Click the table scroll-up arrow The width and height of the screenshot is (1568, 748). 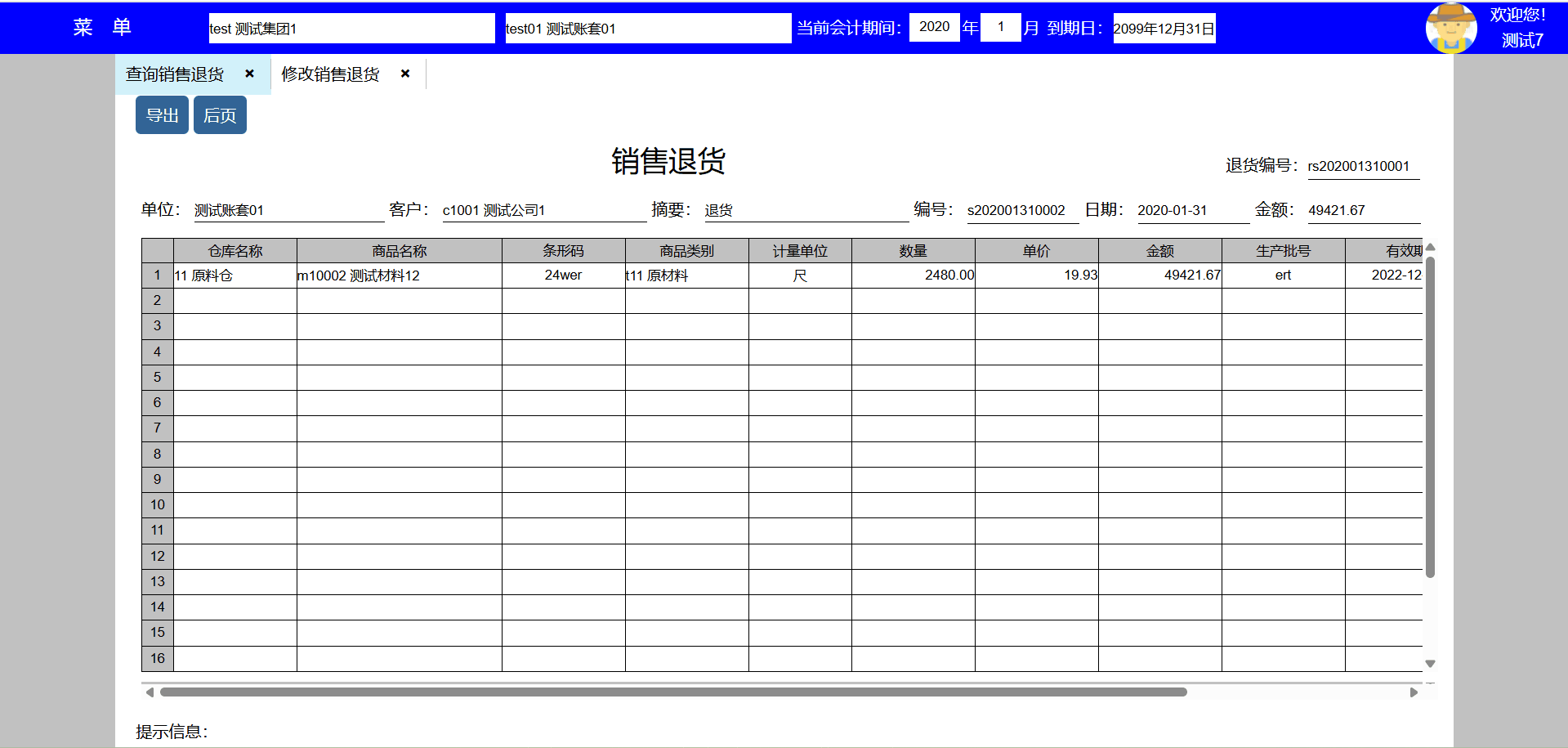point(1430,247)
